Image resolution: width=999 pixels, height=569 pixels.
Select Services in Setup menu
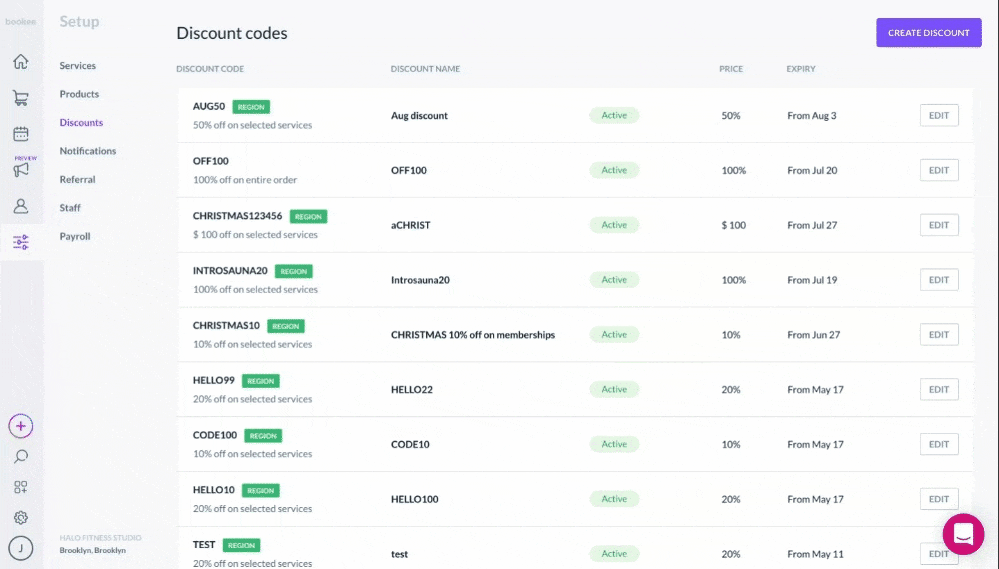pos(78,66)
